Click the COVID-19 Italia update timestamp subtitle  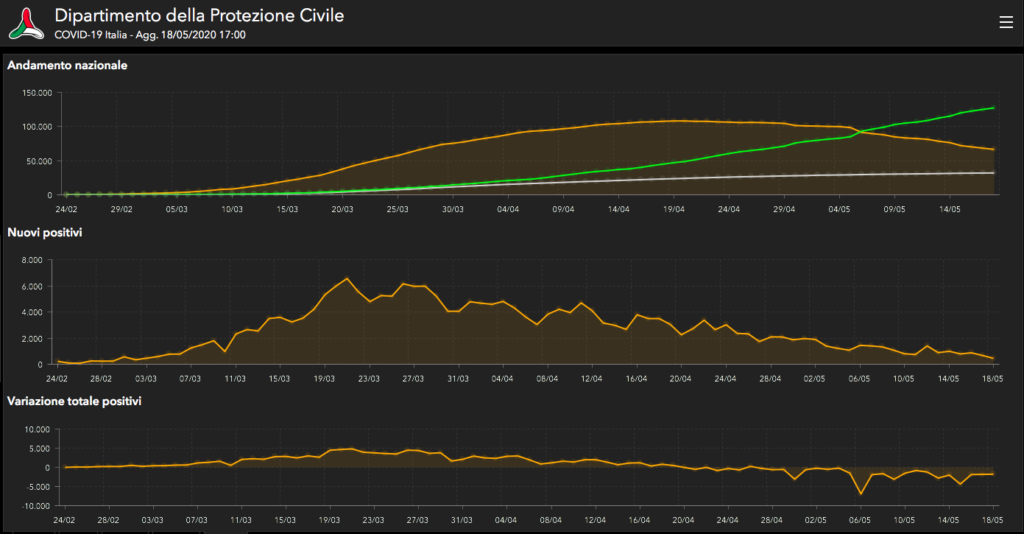click(x=150, y=35)
